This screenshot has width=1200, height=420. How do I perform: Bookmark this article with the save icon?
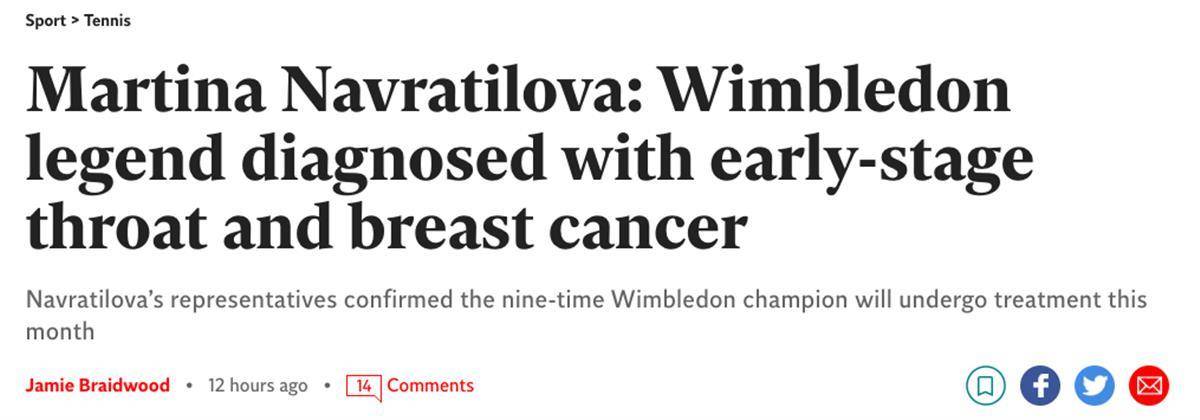click(985, 386)
